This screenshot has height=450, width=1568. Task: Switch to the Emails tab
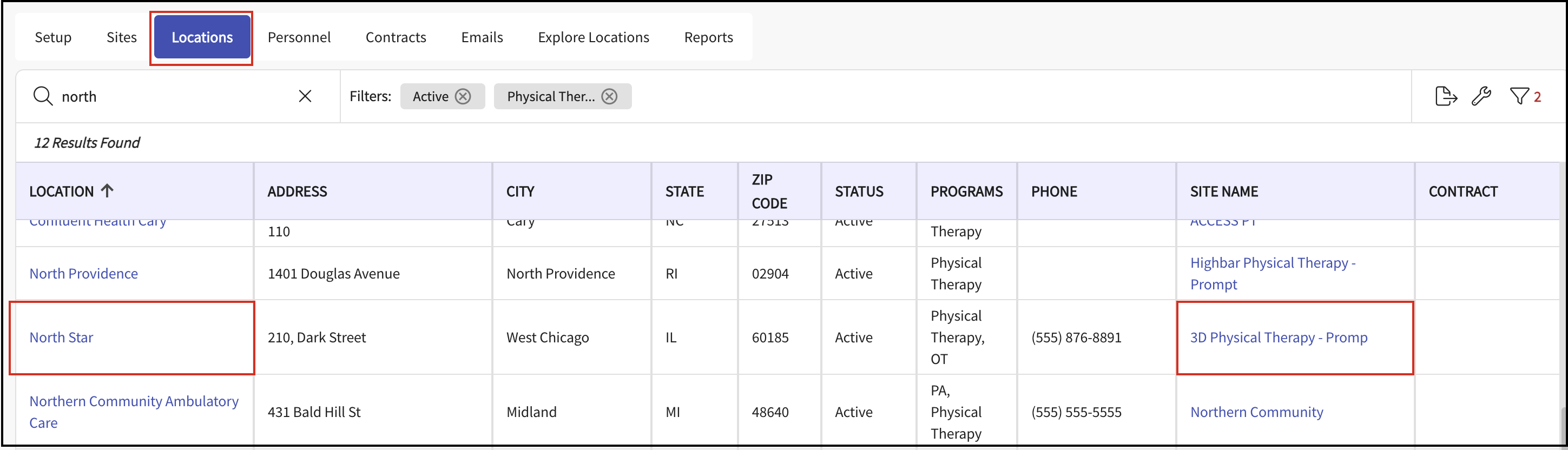482,37
